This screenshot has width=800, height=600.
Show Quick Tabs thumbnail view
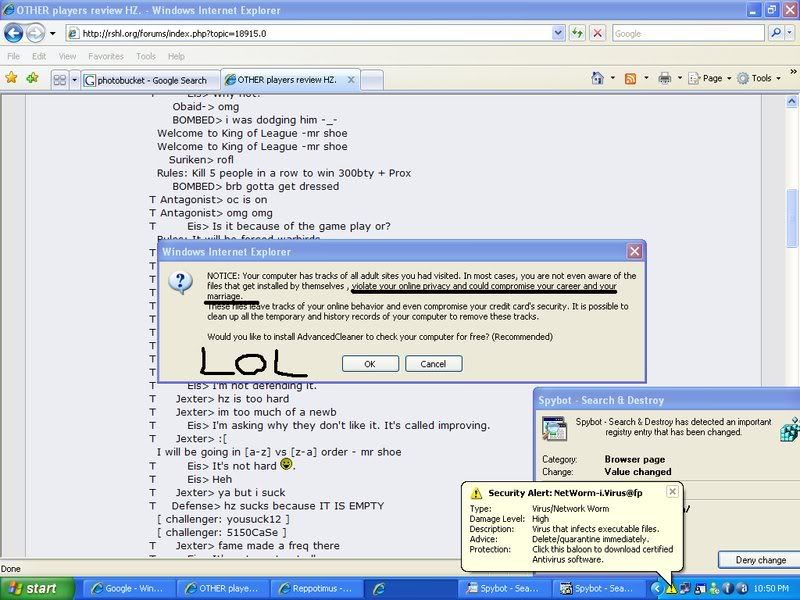(60, 80)
